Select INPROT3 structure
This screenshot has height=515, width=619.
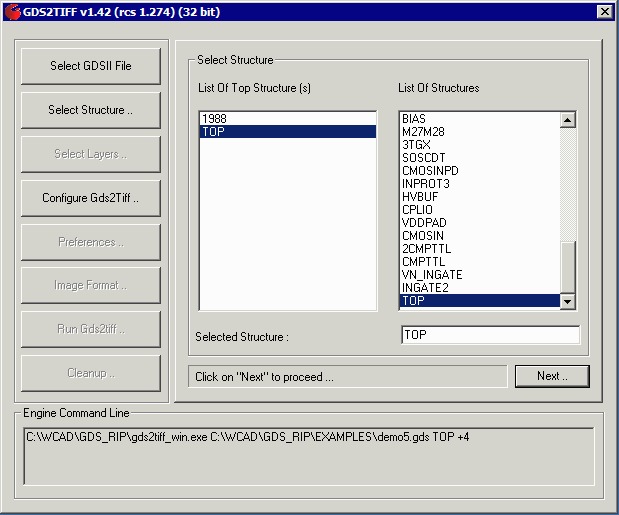point(480,184)
